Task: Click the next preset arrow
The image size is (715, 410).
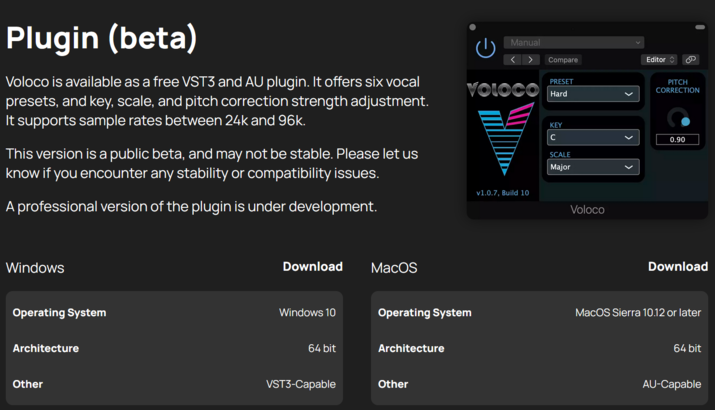Action: click(531, 60)
